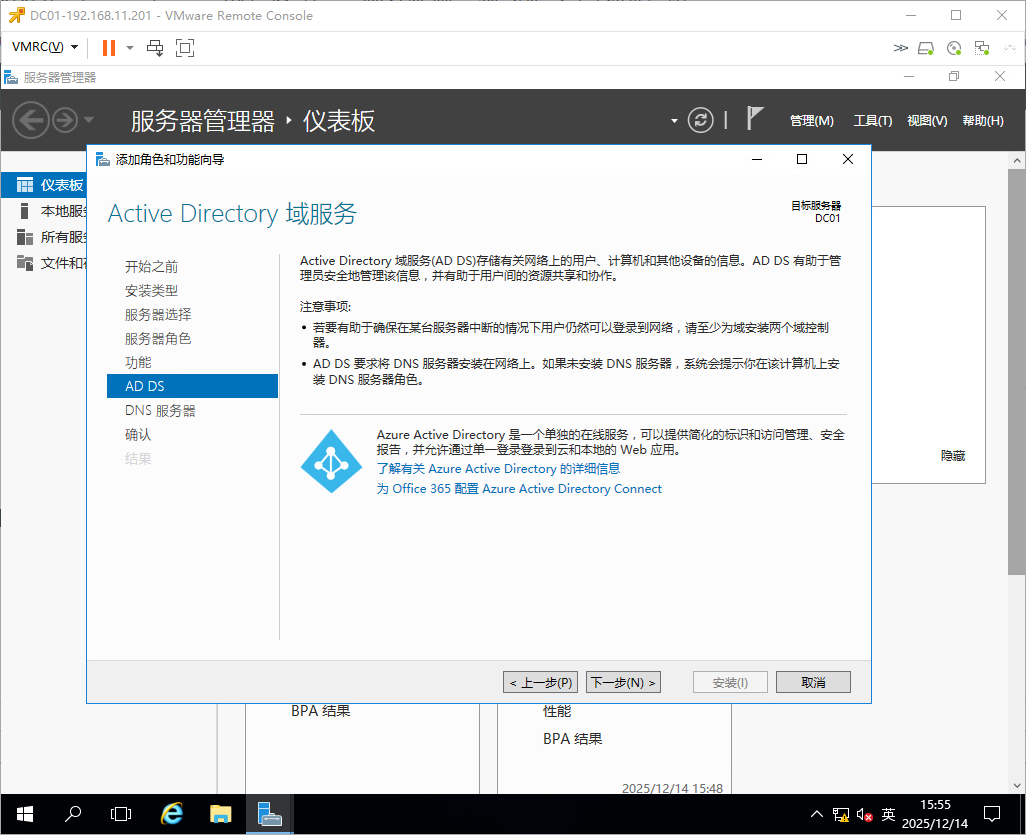Open the 帮助(H) menu
The width and height of the screenshot is (1026, 835).
click(x=982, y=120)
